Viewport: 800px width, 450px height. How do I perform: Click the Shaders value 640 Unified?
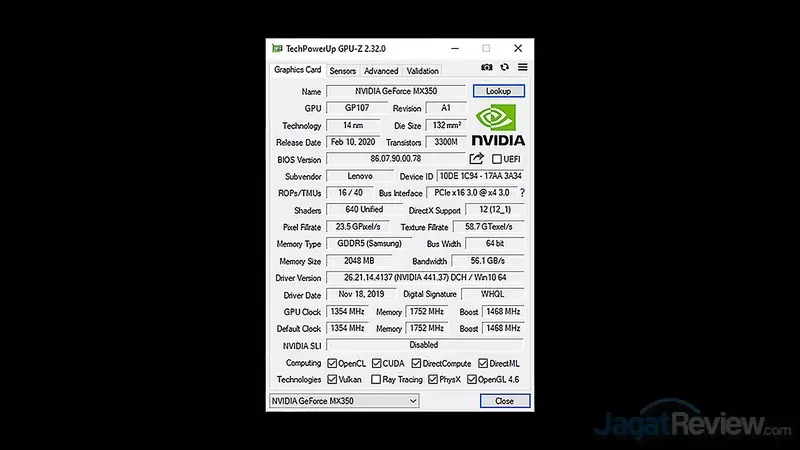point(364,210)
